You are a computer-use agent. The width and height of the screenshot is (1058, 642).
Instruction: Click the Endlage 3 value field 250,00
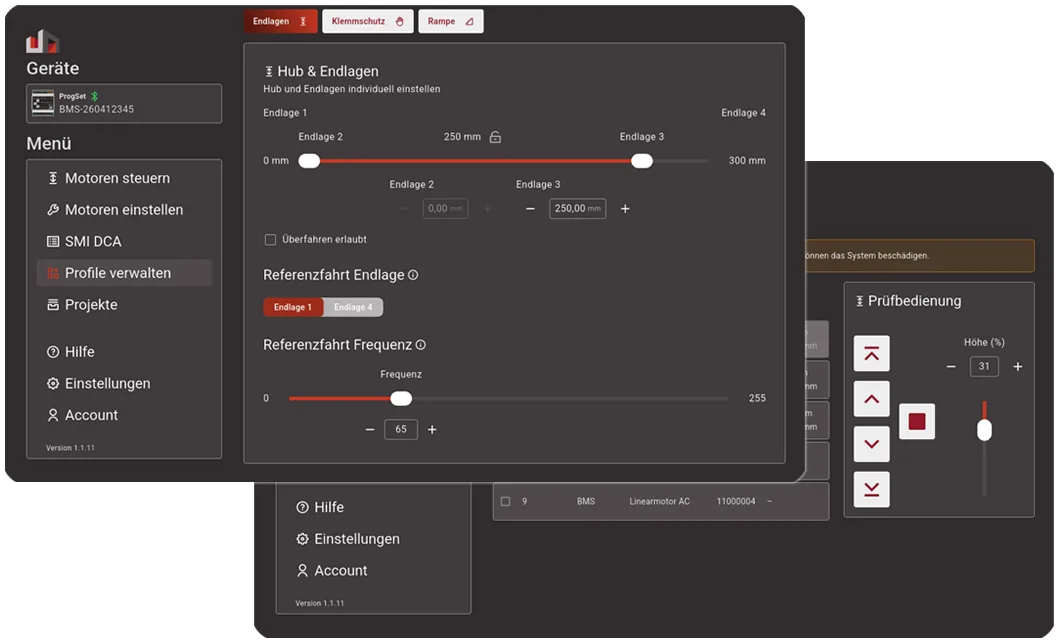pos(578,209)
